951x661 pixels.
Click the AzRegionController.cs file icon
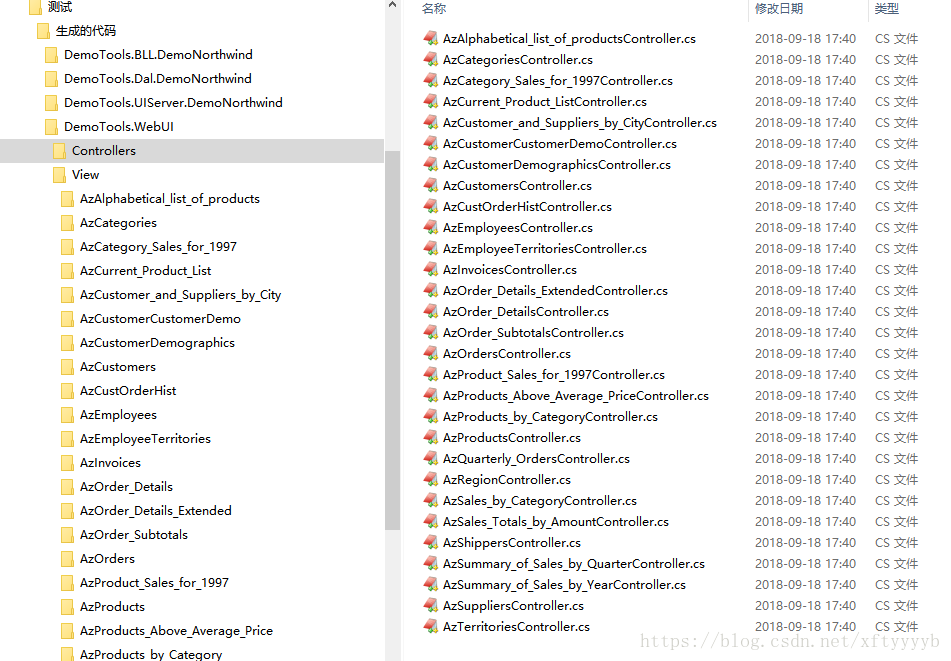431,480
